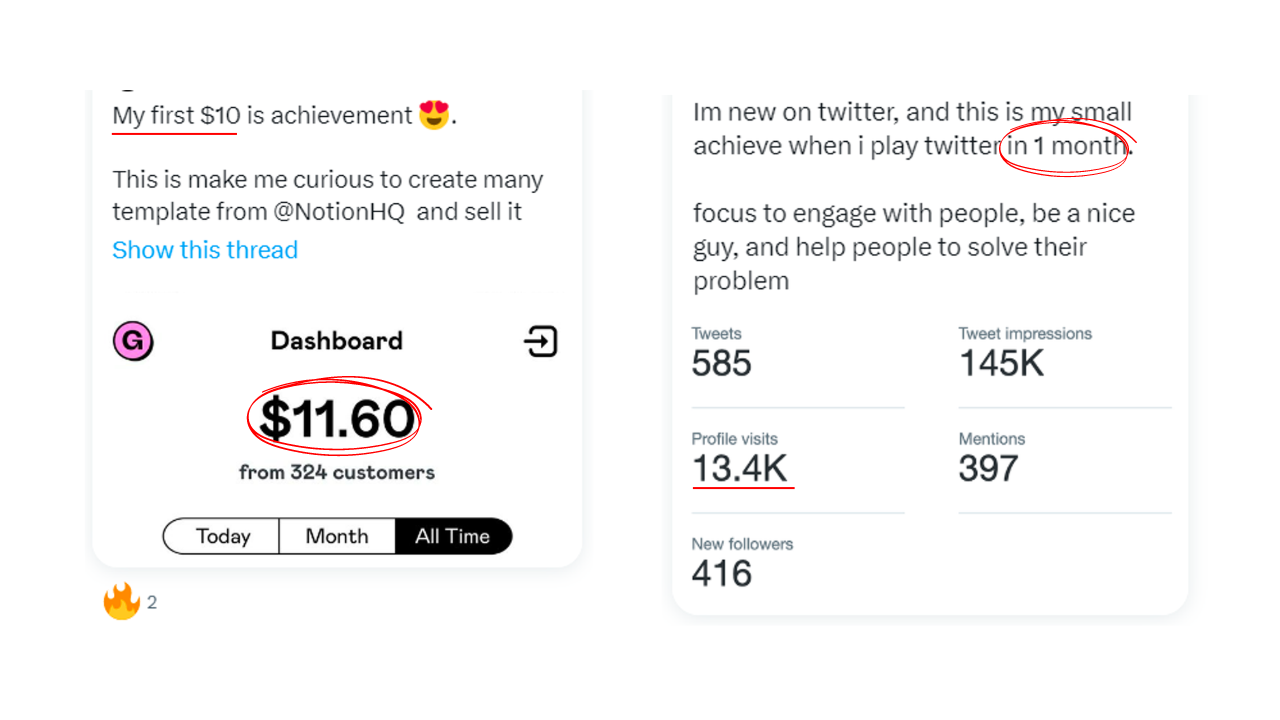Click the pink Gumroad G logo icon
Screen dimensions: 1280x720
coord(133,342)
